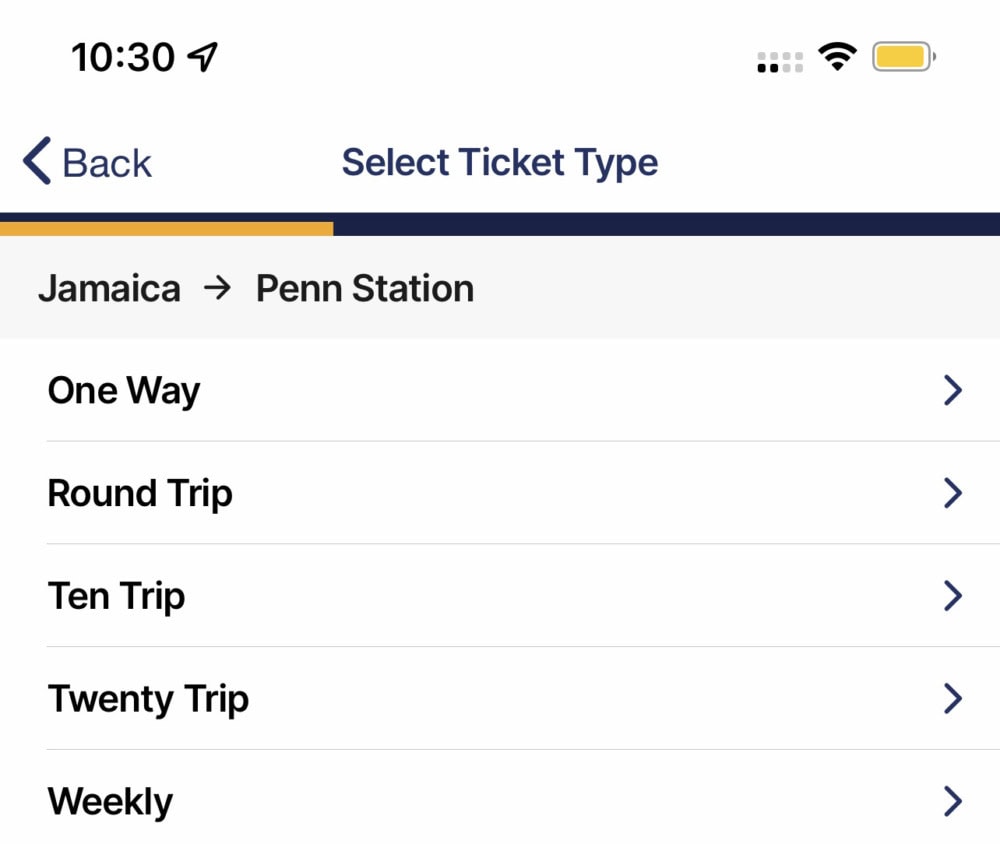Screen dimensions: 1000x844
Task: Open the Ten Trip chevron
Action: 953,595
